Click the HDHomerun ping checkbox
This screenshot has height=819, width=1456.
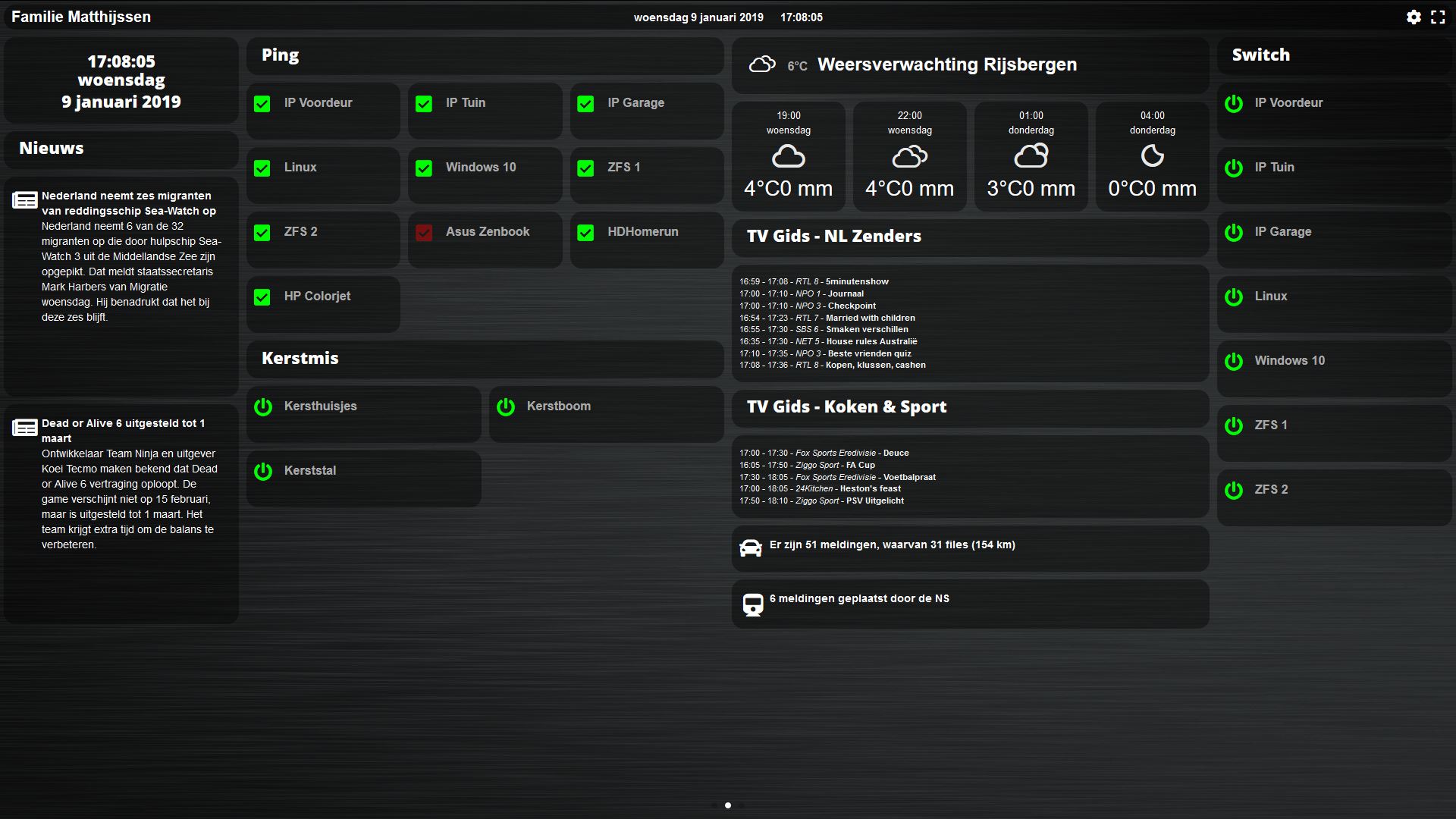point(585,233)
